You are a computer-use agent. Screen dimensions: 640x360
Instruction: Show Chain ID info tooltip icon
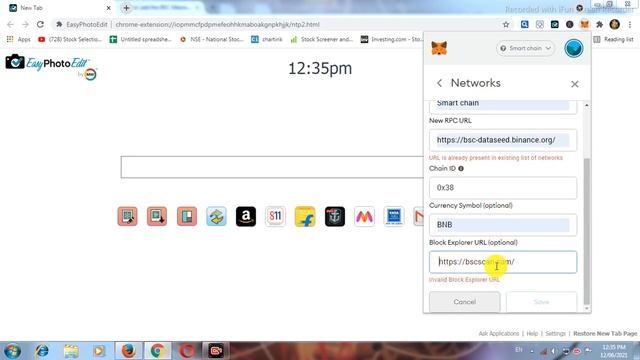pos(461,169)
